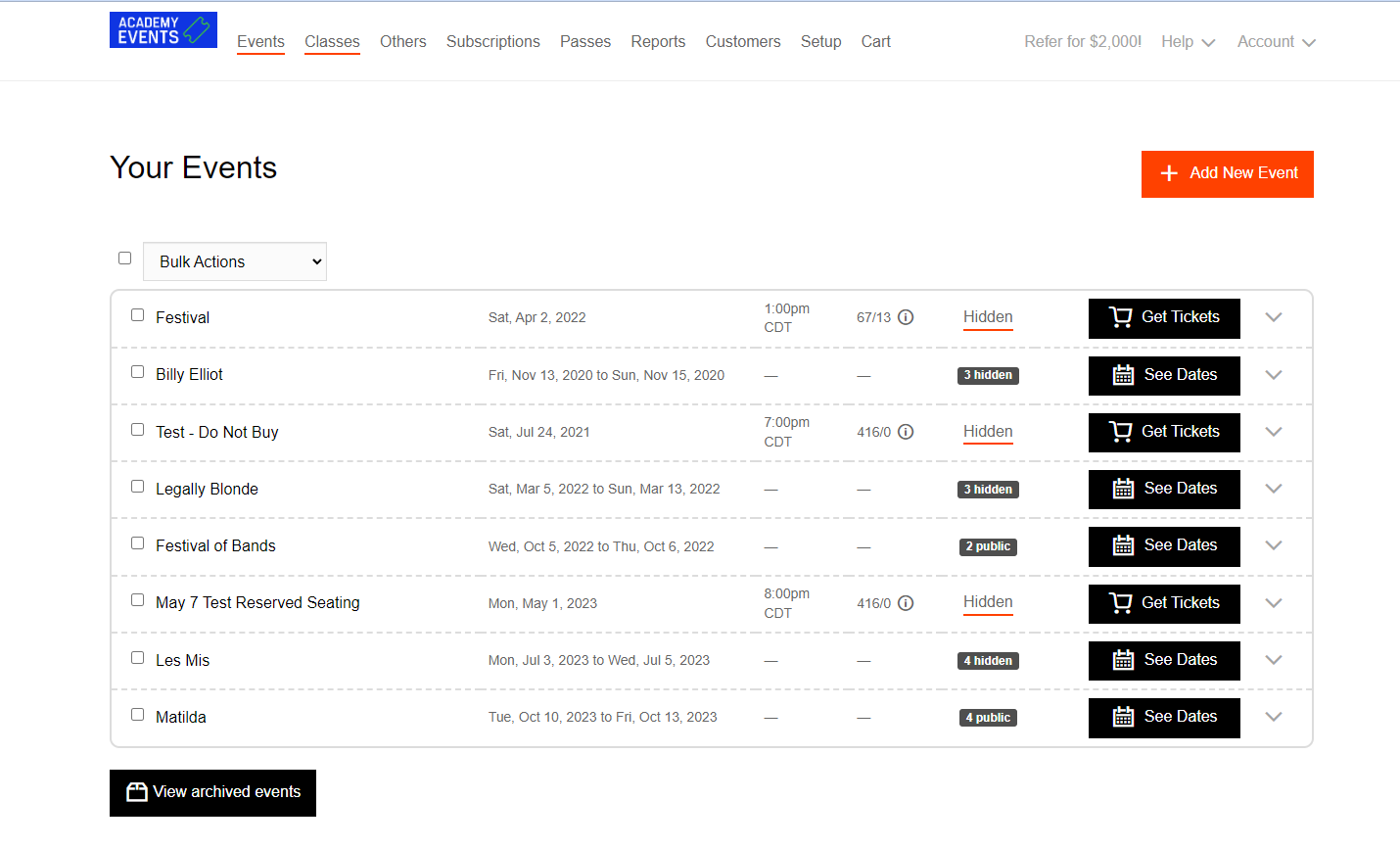Click the 4 public badge for Matilda
Image resolution: width=1400 pixels, height=848 pixels.
[988, 718]
